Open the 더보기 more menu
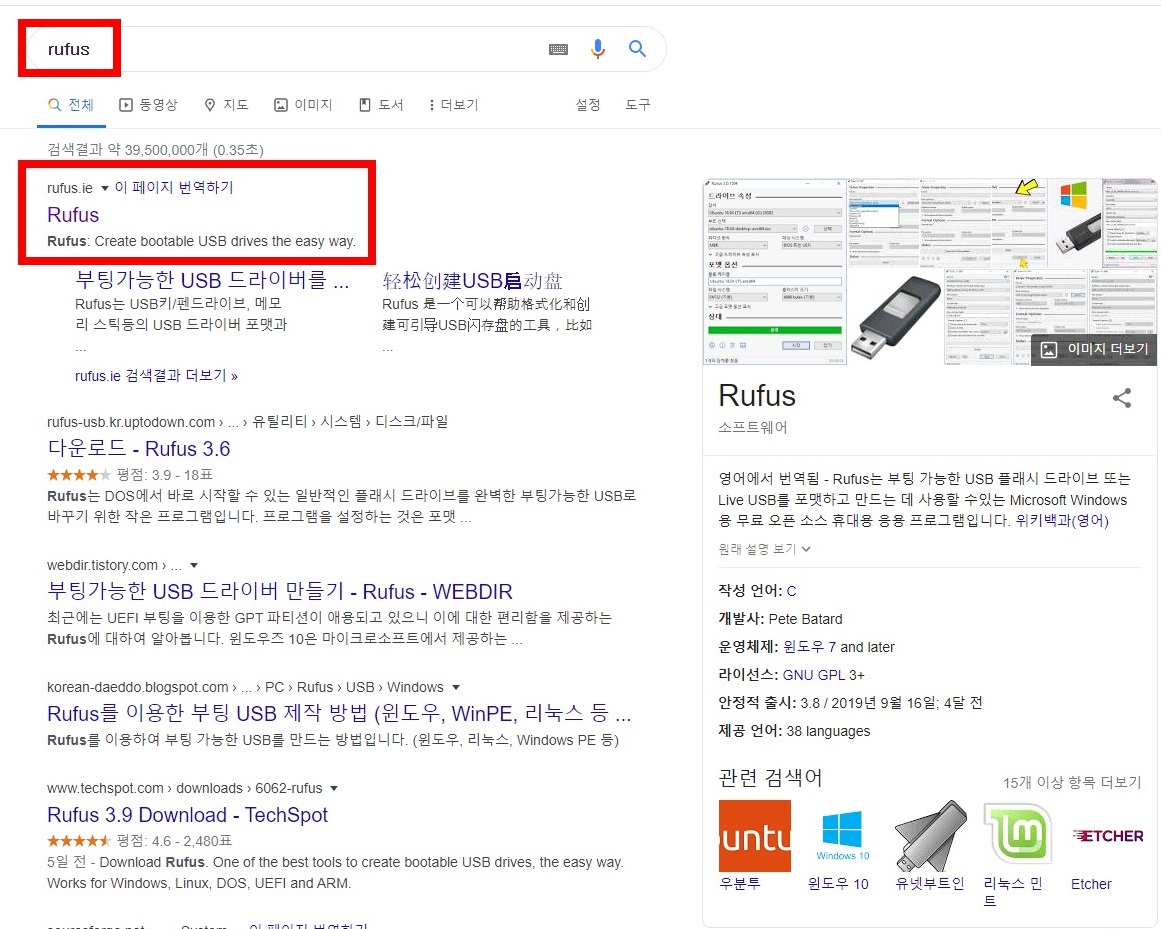The width and height of the screenshot is (1161, 929). tap(454, 105)
